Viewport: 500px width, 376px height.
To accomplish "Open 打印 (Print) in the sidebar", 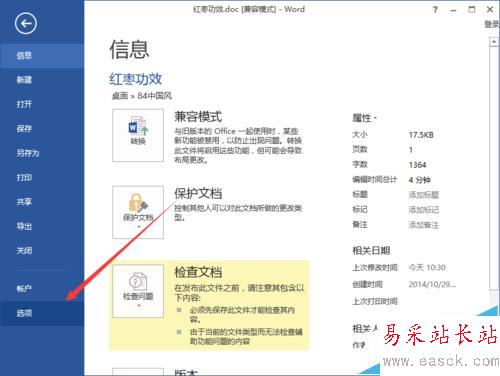I will click(x=42, y=177).
